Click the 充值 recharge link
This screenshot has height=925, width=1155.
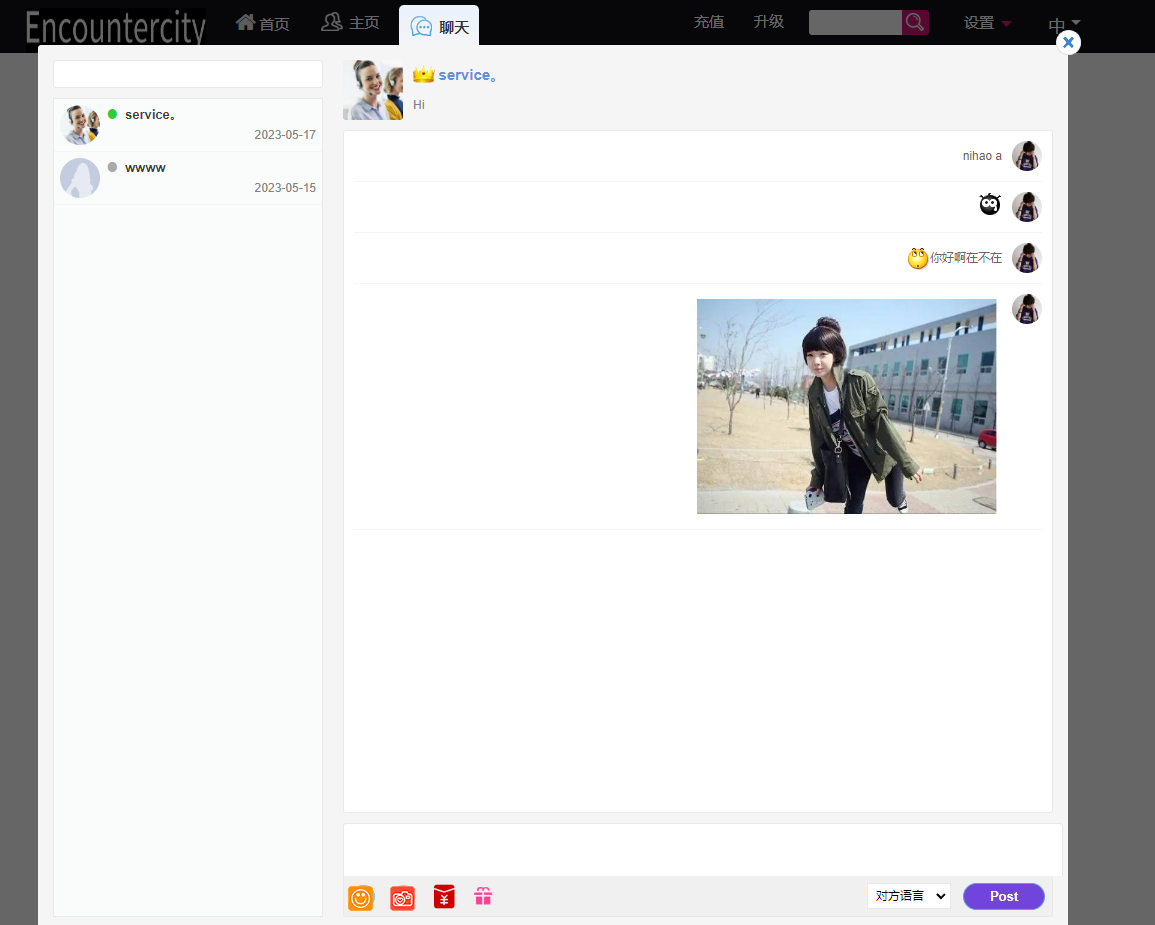click(x=708, y=22)
